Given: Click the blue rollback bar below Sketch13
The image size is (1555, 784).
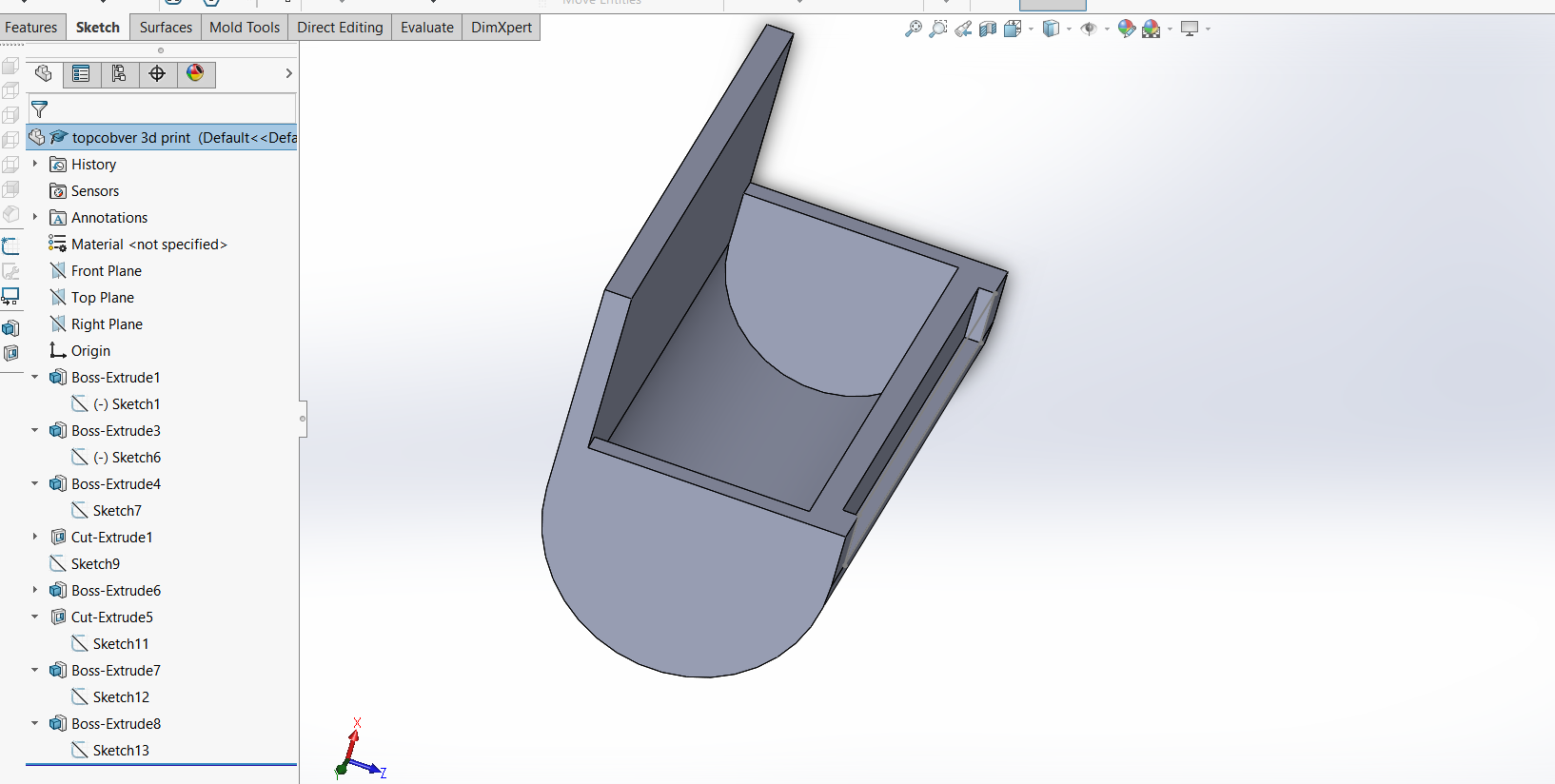Looking at the screenshot, I should (x=161, y=764).
